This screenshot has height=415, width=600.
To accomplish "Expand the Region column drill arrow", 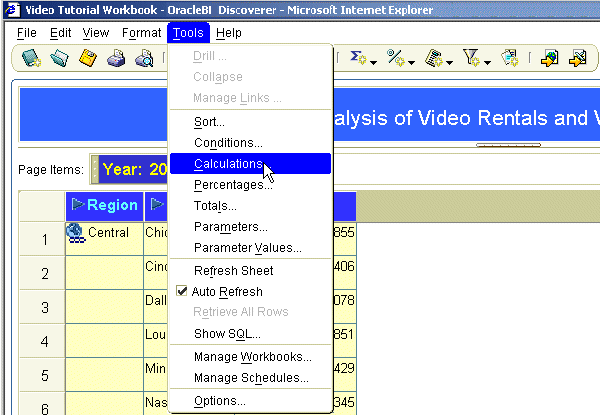I will [78, 204].
